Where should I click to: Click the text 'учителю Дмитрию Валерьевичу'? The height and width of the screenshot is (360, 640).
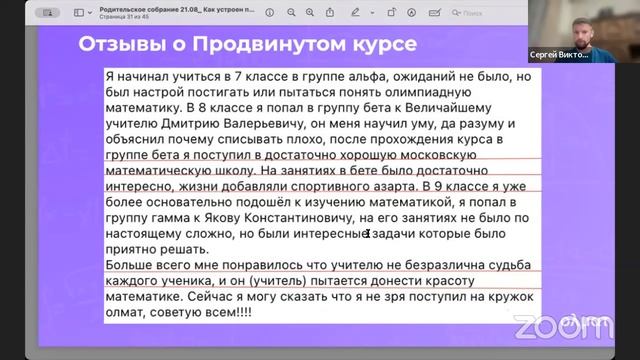(x=205, y=124)
